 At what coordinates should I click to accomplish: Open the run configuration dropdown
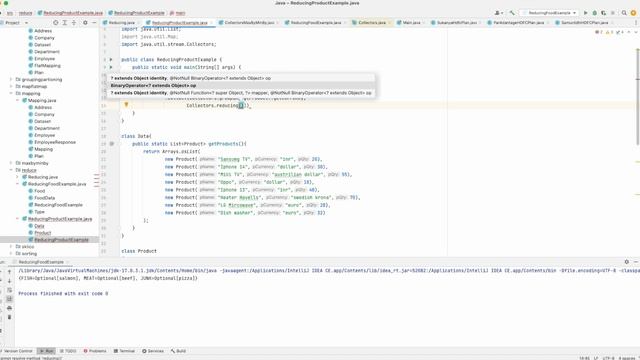(550, 13)
